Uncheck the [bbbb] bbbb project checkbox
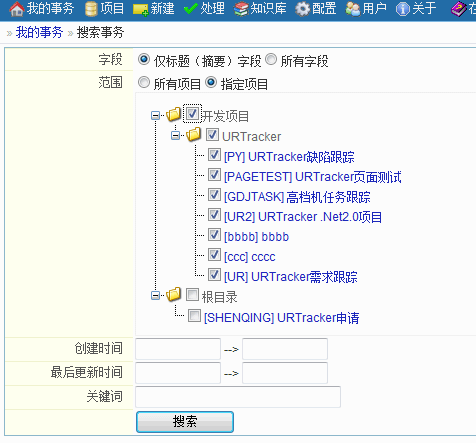 click(x=214, y=235)
